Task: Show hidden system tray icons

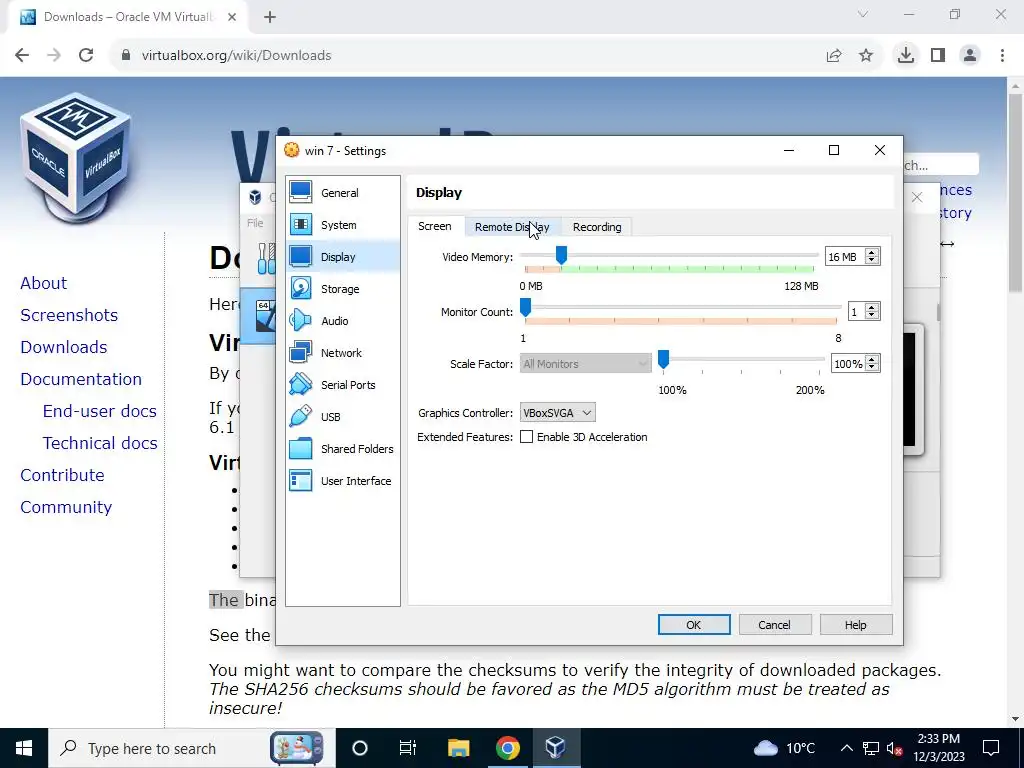Action: (846, 748)
